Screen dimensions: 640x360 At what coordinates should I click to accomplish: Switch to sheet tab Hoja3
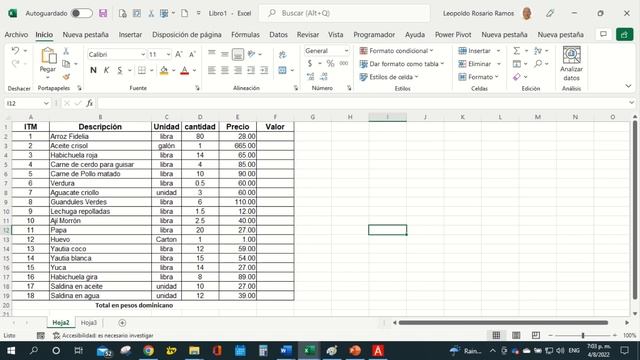coord(89,323)
